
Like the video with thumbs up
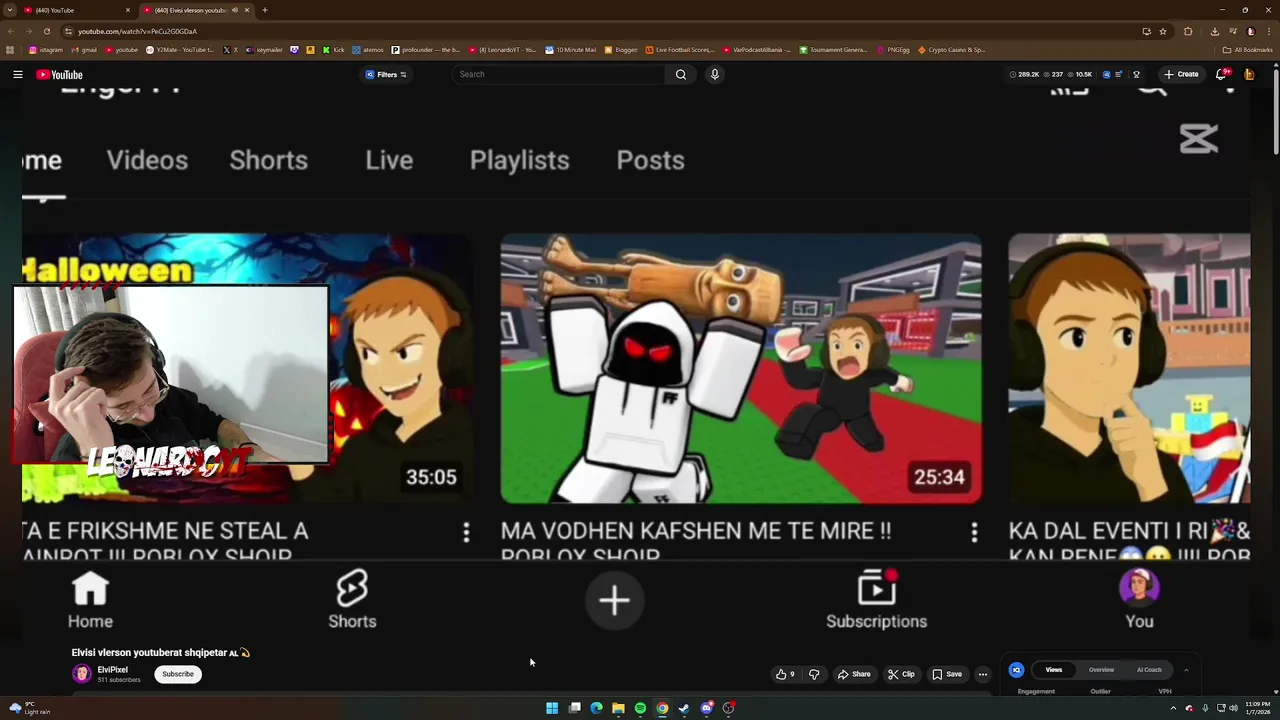785,674
